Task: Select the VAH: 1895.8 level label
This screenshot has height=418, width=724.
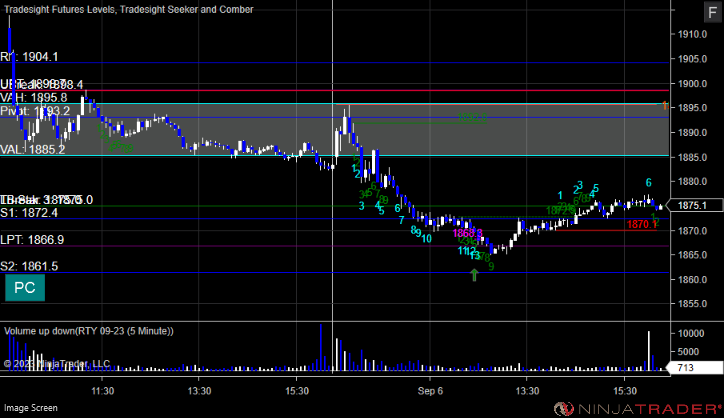Action: pos(34,97)
